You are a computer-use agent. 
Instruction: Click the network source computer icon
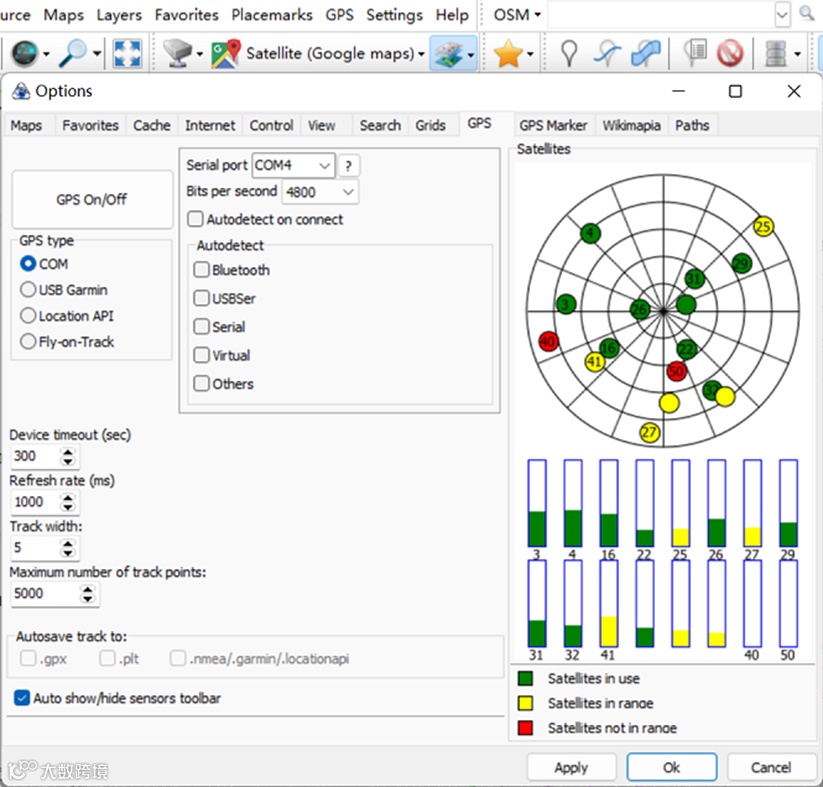(177, 53)
